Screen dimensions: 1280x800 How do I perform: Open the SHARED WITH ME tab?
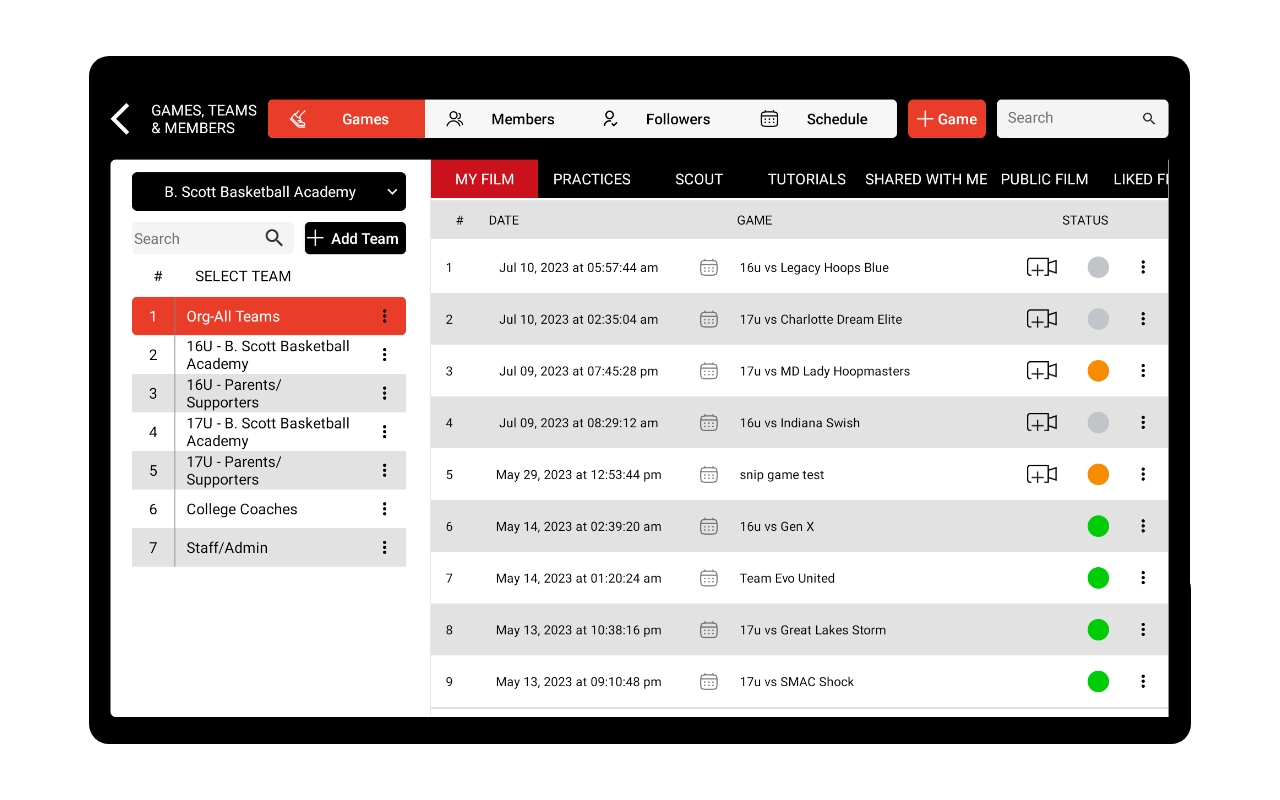point(926,179)
